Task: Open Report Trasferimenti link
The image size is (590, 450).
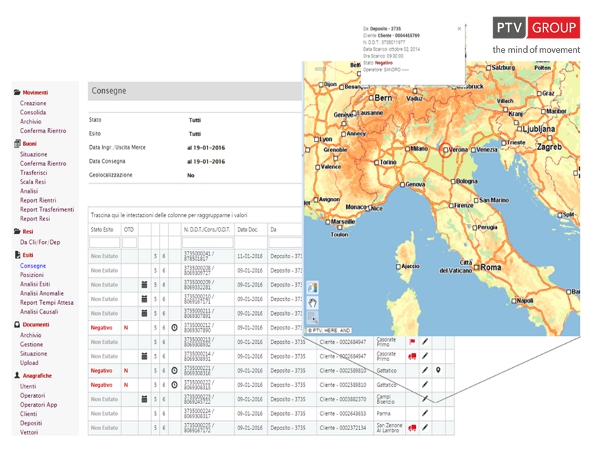Action: coord(47,210)
